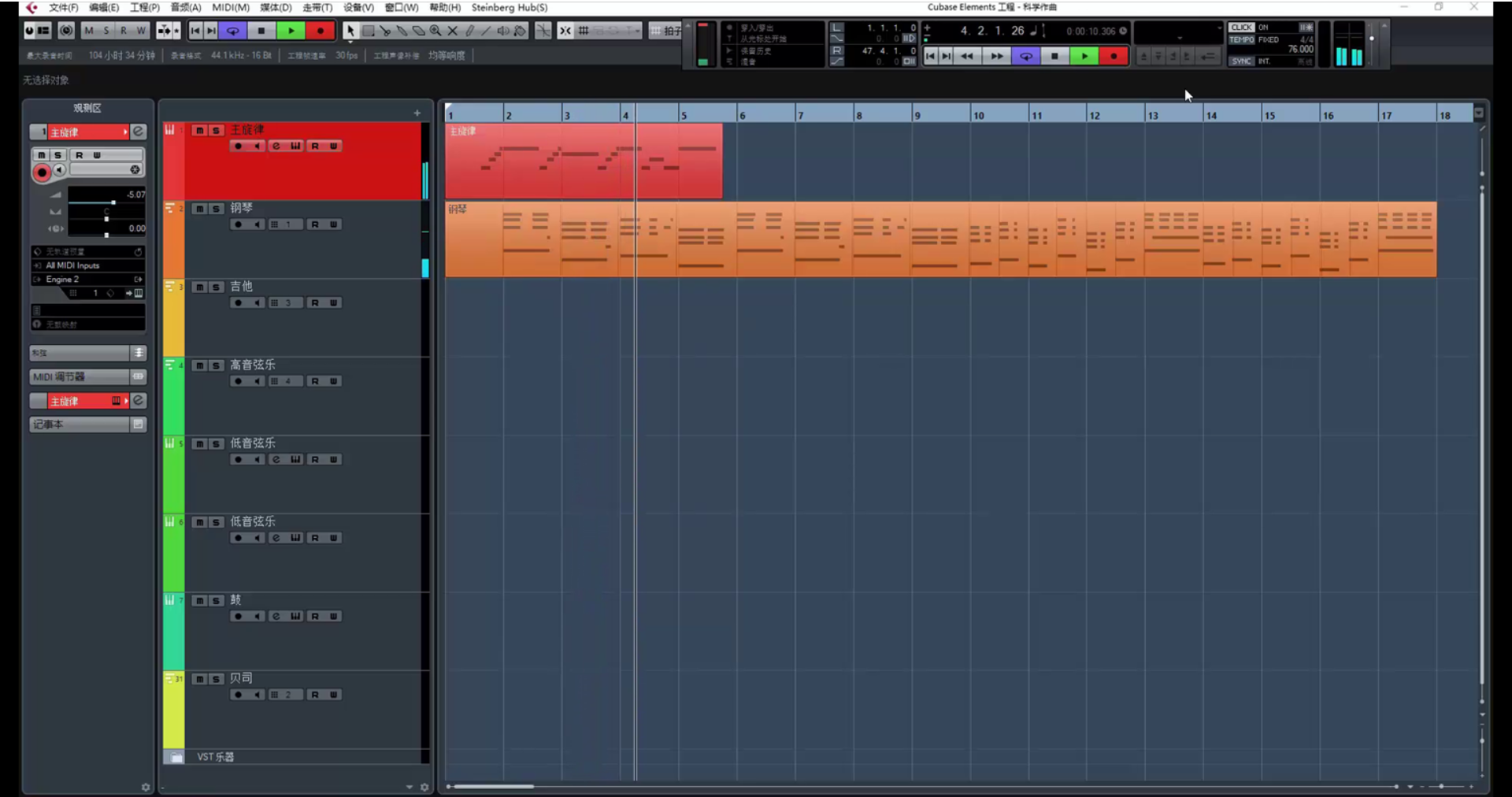This screenshot has width=1512, height=797.
Task: Open the Cubase logo menu
Action: 31,8
